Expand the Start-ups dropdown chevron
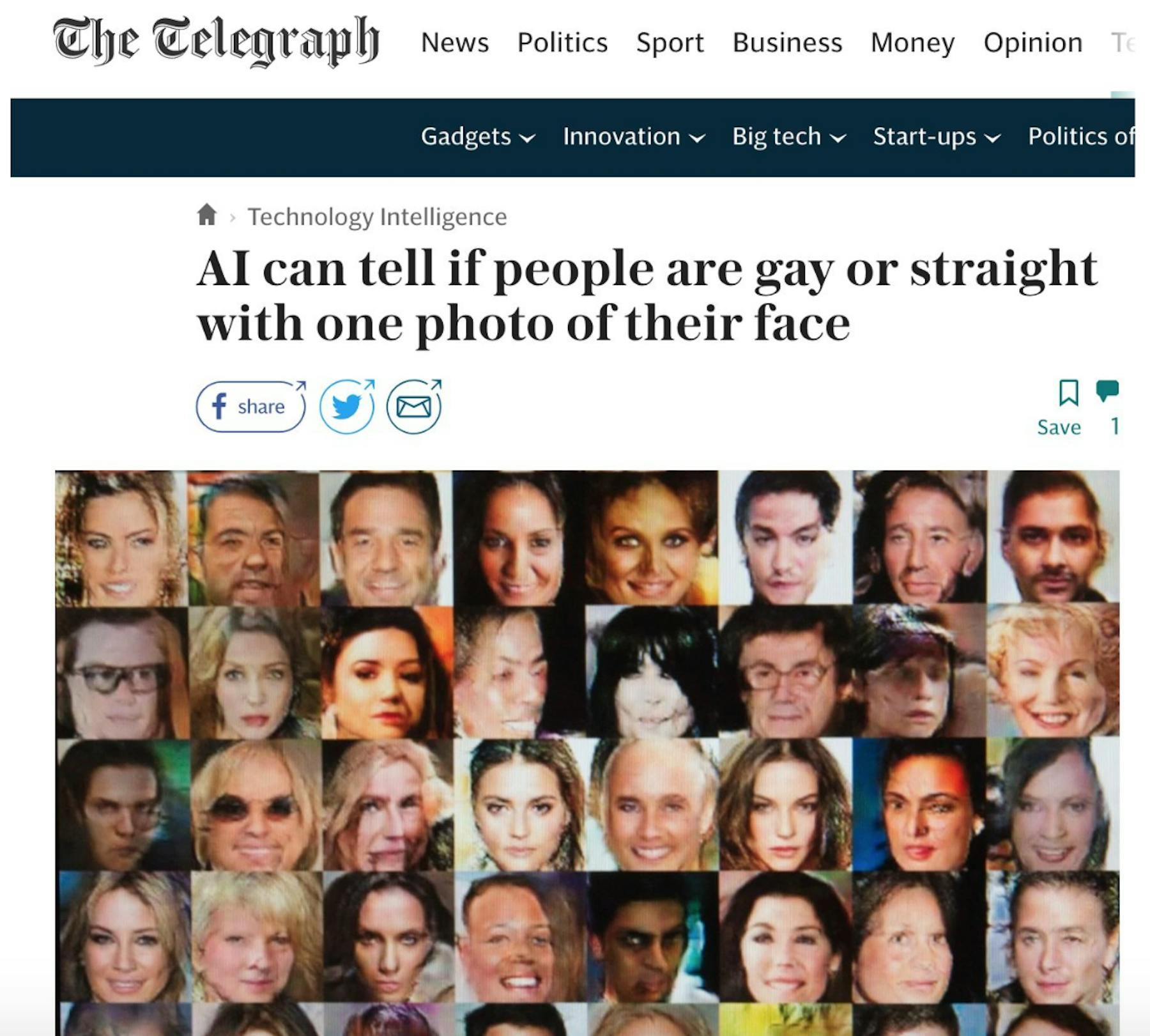Screen dimensions: 1150x1036 (x=992, y=138)
